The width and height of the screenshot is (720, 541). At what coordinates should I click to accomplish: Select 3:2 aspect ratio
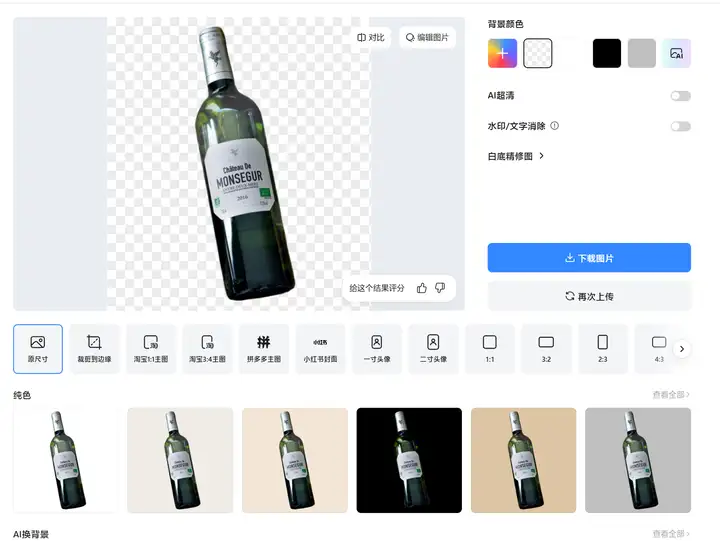tap(546, 349)
